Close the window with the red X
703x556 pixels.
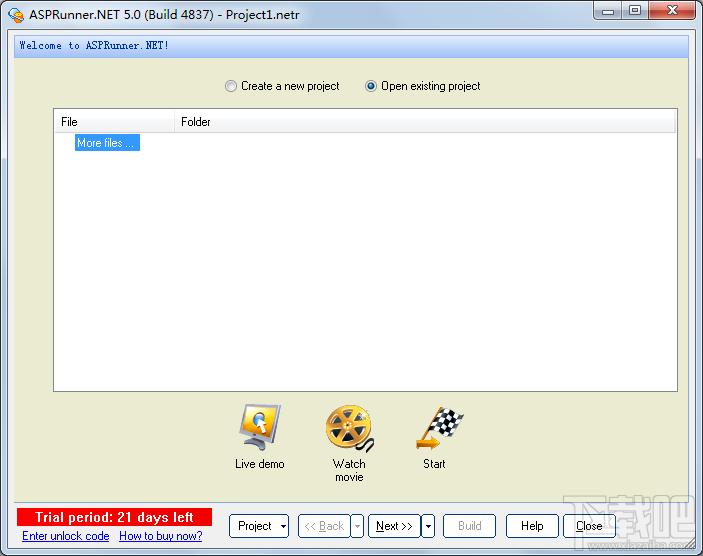672,11
